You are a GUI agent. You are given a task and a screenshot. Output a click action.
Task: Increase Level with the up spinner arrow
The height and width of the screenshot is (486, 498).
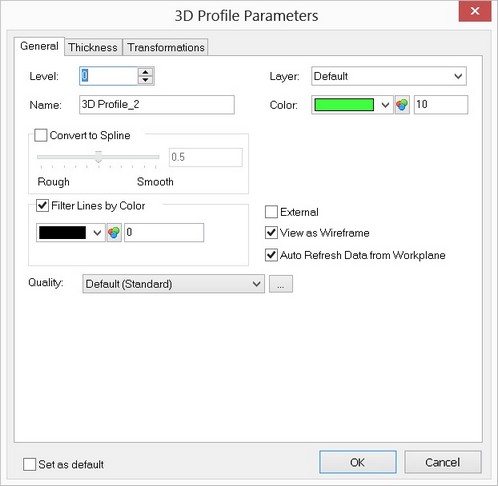coord(145,72)
